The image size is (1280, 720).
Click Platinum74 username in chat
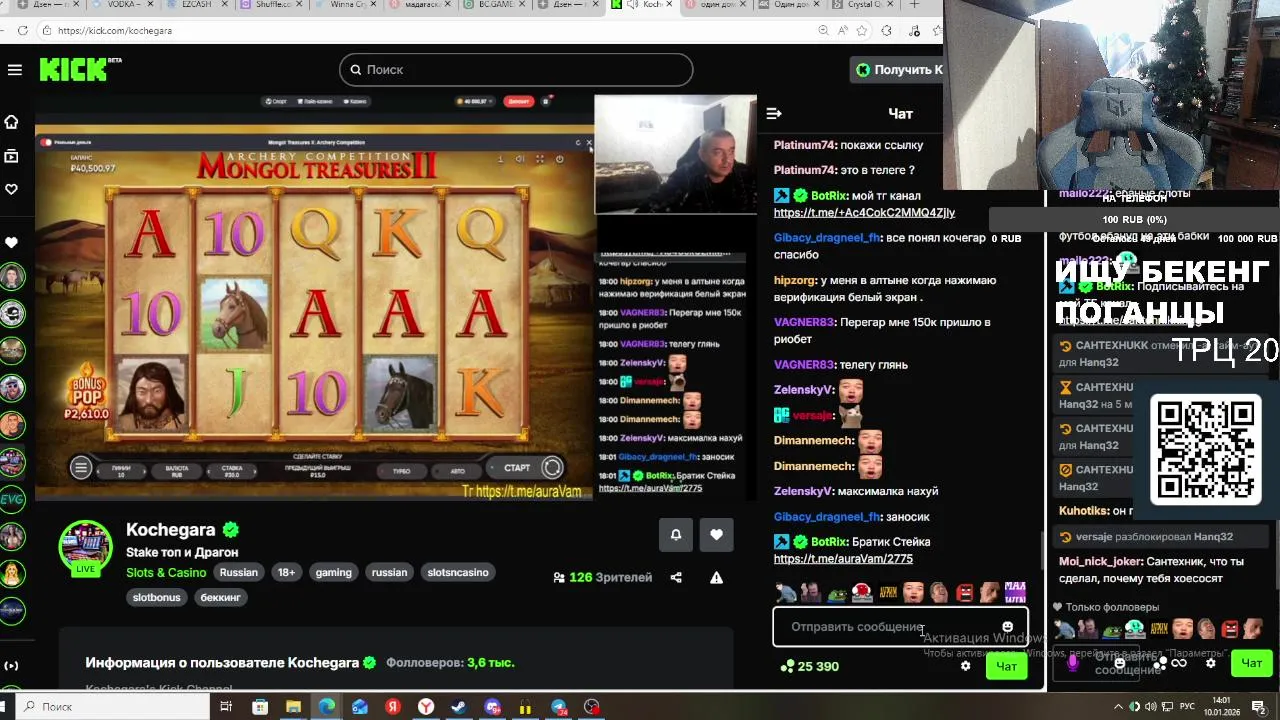(x=804, y=145)
